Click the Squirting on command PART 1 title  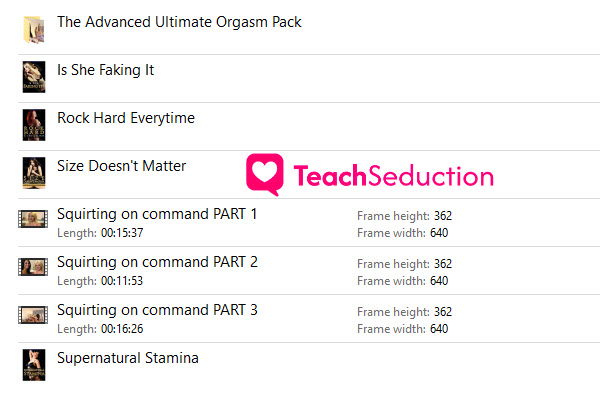point(157,214)
